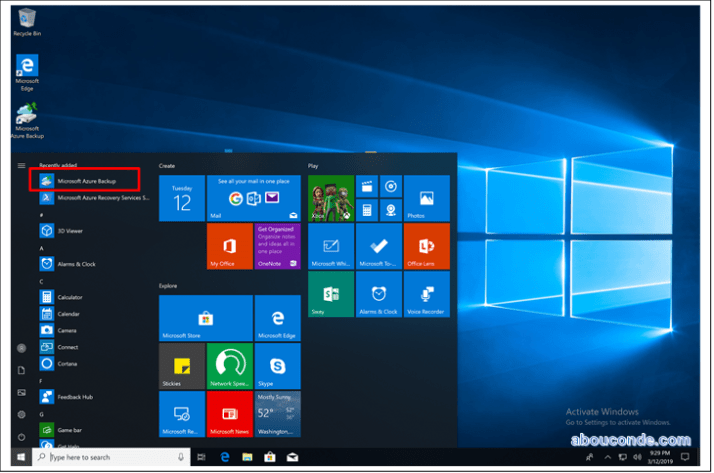Open the Voice Recorder tile
714x473 pixels.
coord(426,295)
